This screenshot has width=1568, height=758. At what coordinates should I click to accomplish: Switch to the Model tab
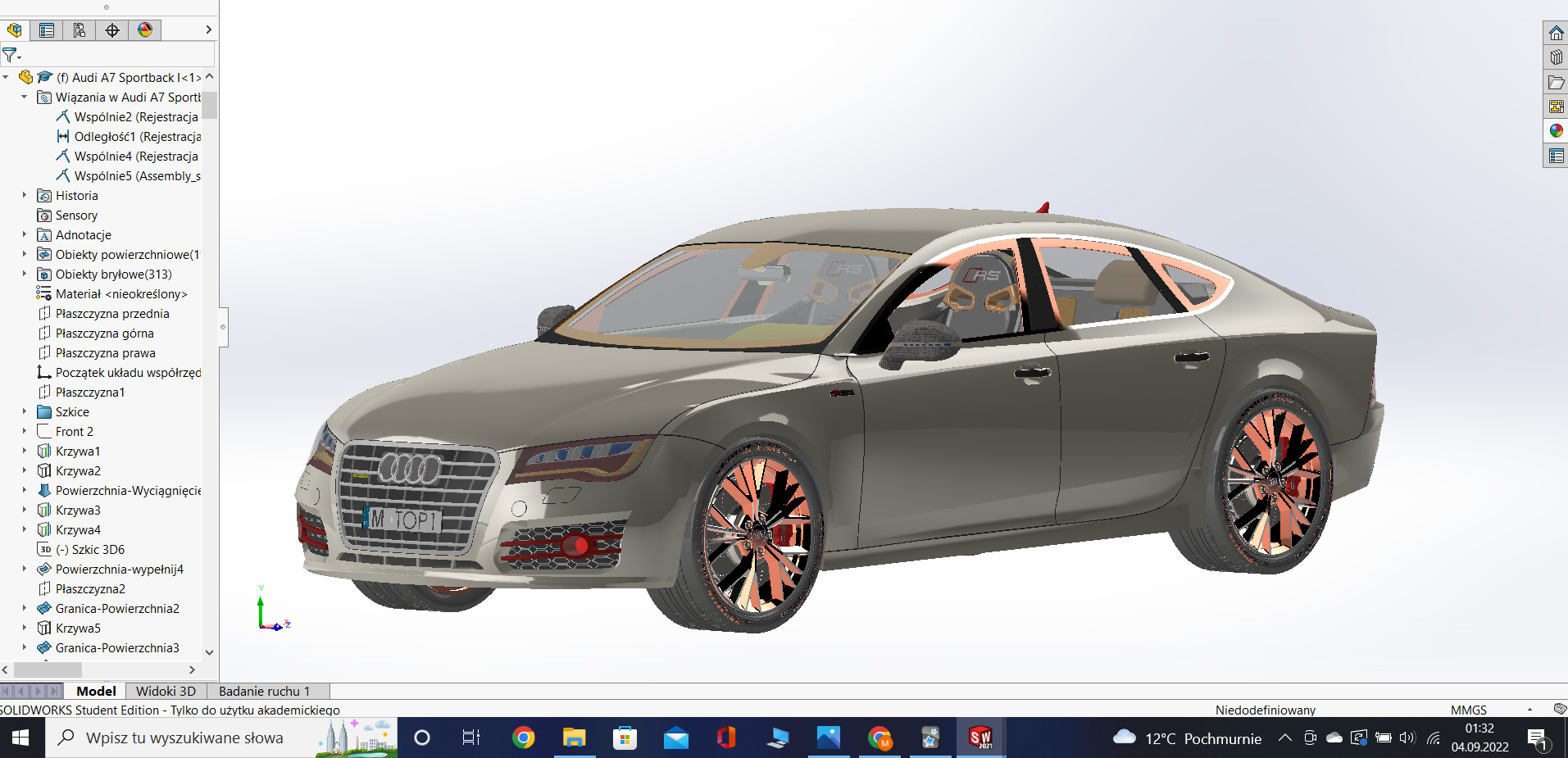(x=96, y=691)
